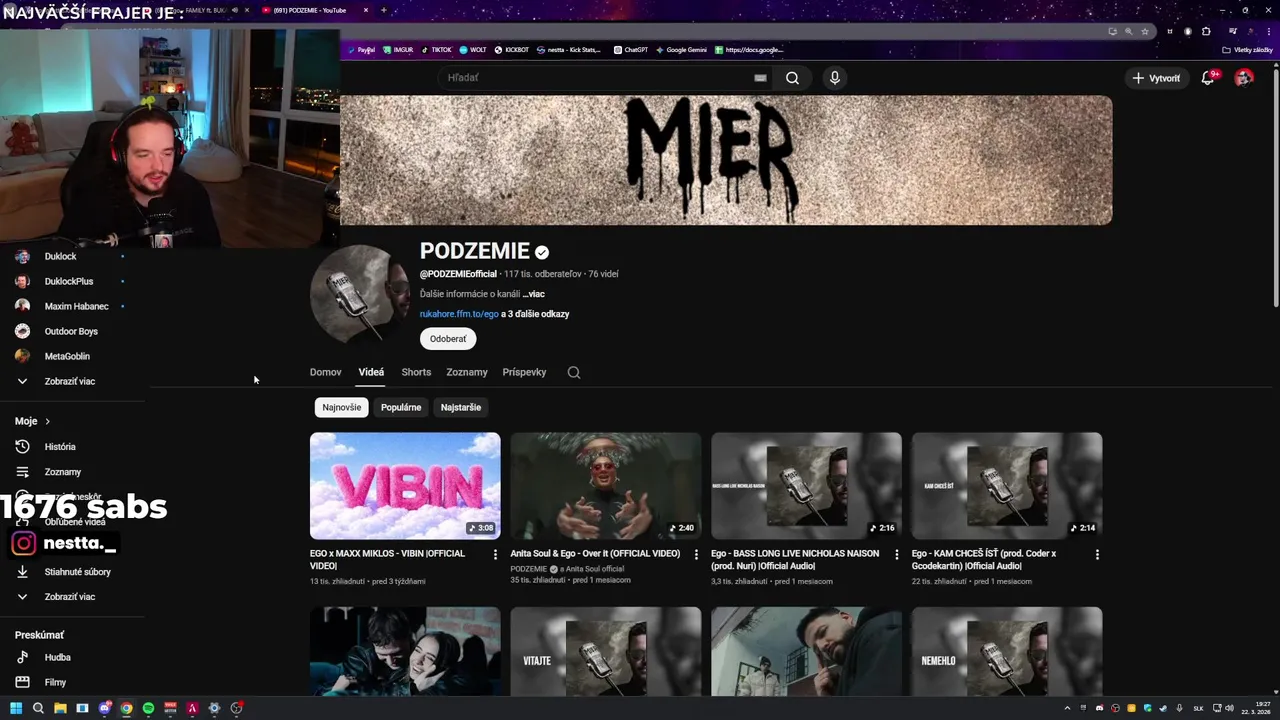The image size is (1280, 720).
Task: Select the Populárne sort chip
Action: 401,407
